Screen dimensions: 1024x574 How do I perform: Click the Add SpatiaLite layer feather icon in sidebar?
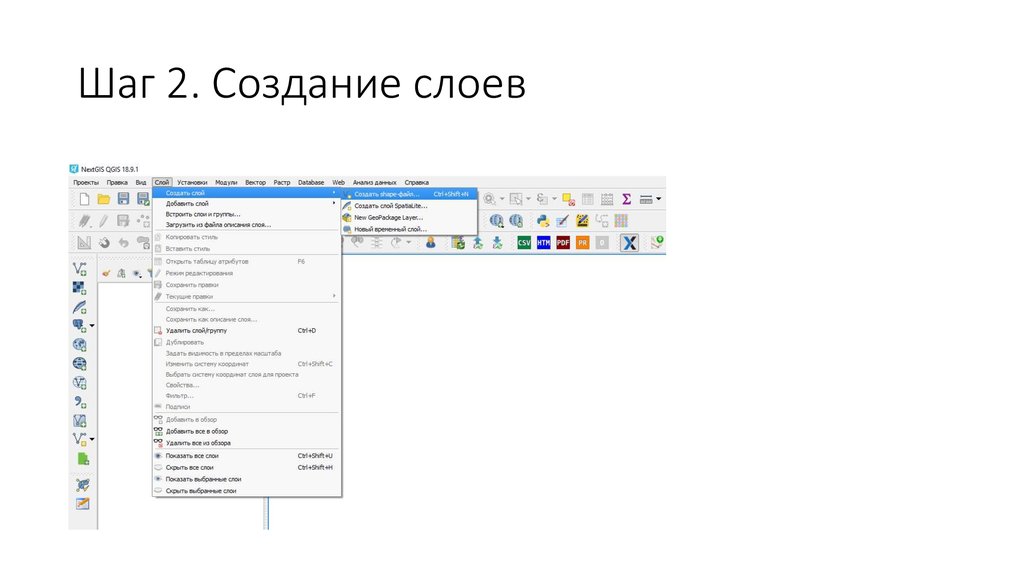pos(80,307)
